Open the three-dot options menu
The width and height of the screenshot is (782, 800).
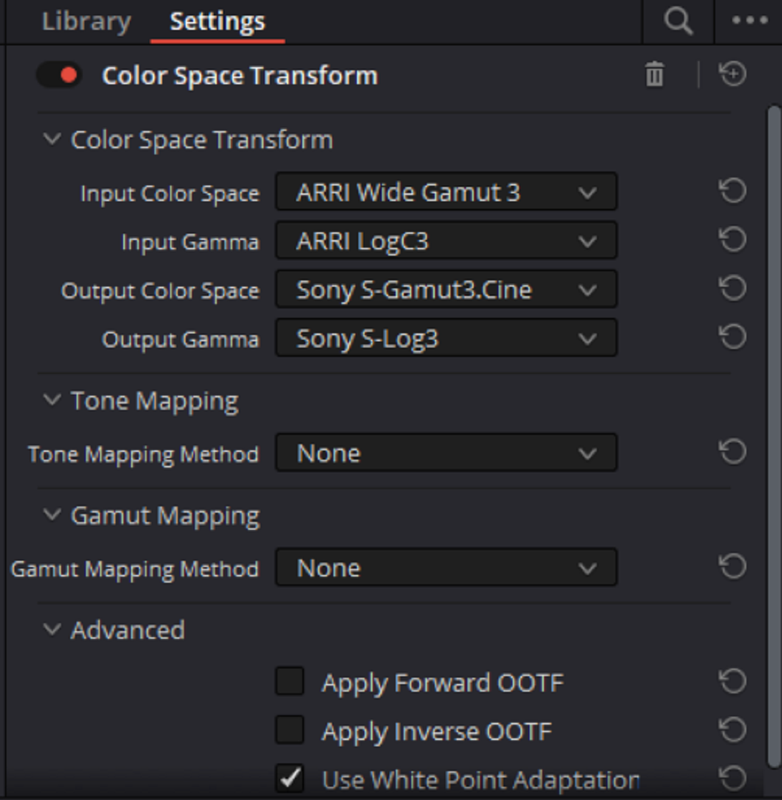pyautogui.click(x=749, y=20)
